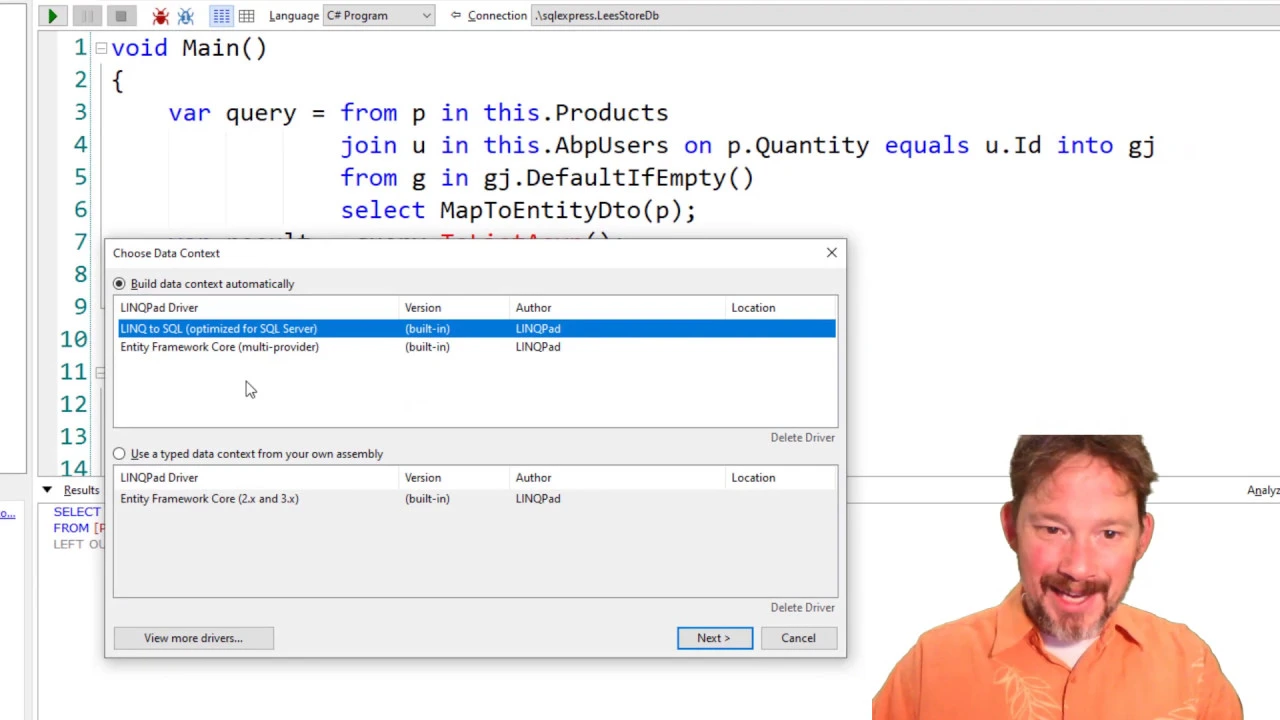
Task: Sort upper list by Location column header
Action: [x=781, y=308]
